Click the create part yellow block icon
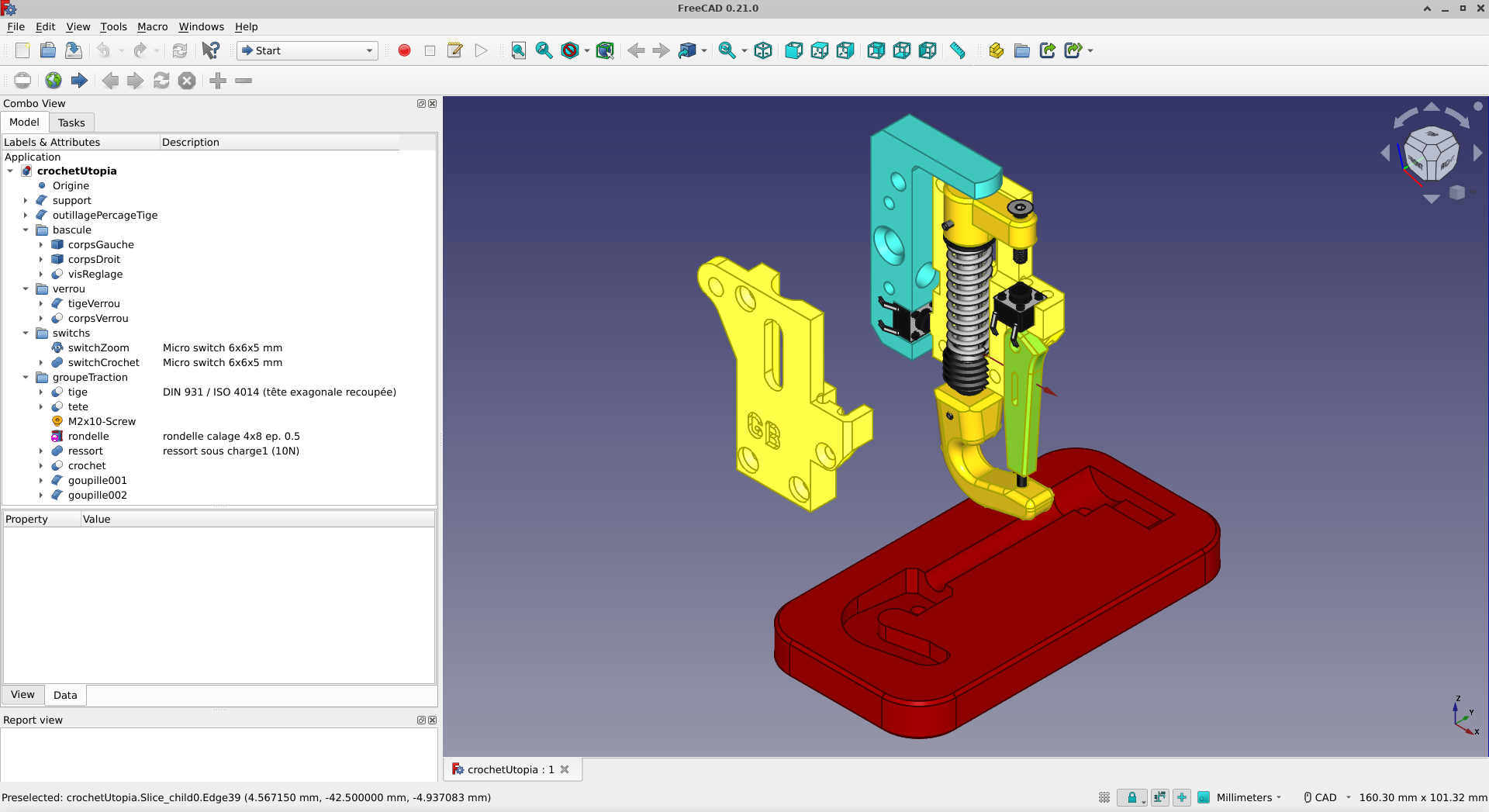 click(997, 50)
